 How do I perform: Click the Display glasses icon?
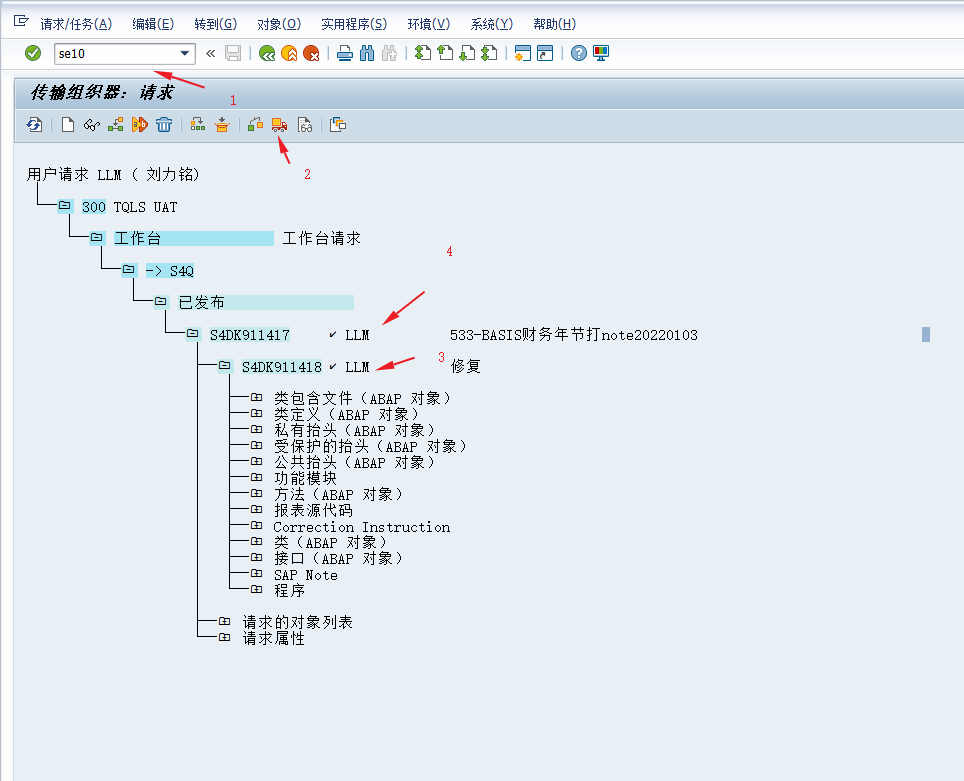tap(92, 125)
